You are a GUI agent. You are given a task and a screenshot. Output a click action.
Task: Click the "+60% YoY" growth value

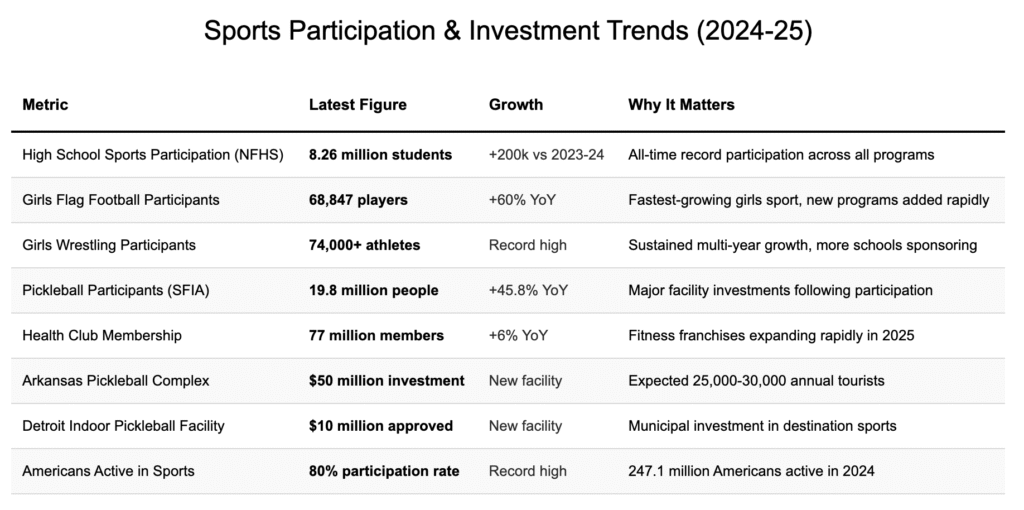522,200
